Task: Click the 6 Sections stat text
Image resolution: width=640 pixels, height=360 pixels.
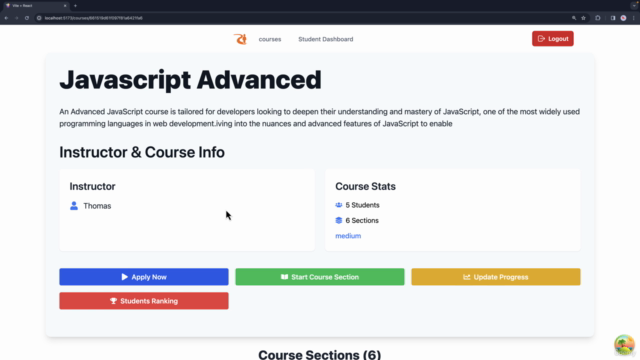Action: click(x=362, y=220)
